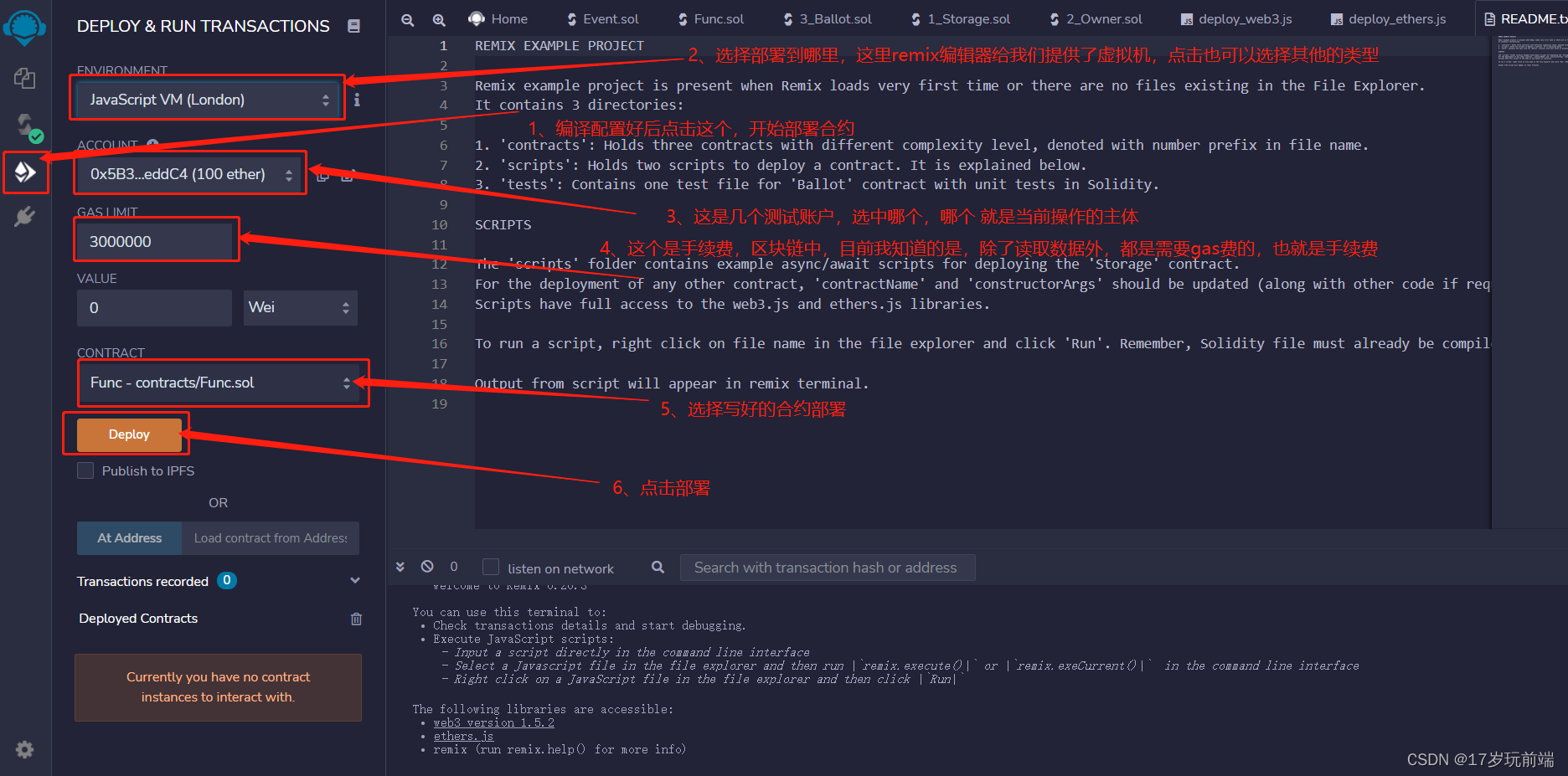Click the zoom in magnifier icon
This screenshot has width=1568, height=776.
(438, 19)
